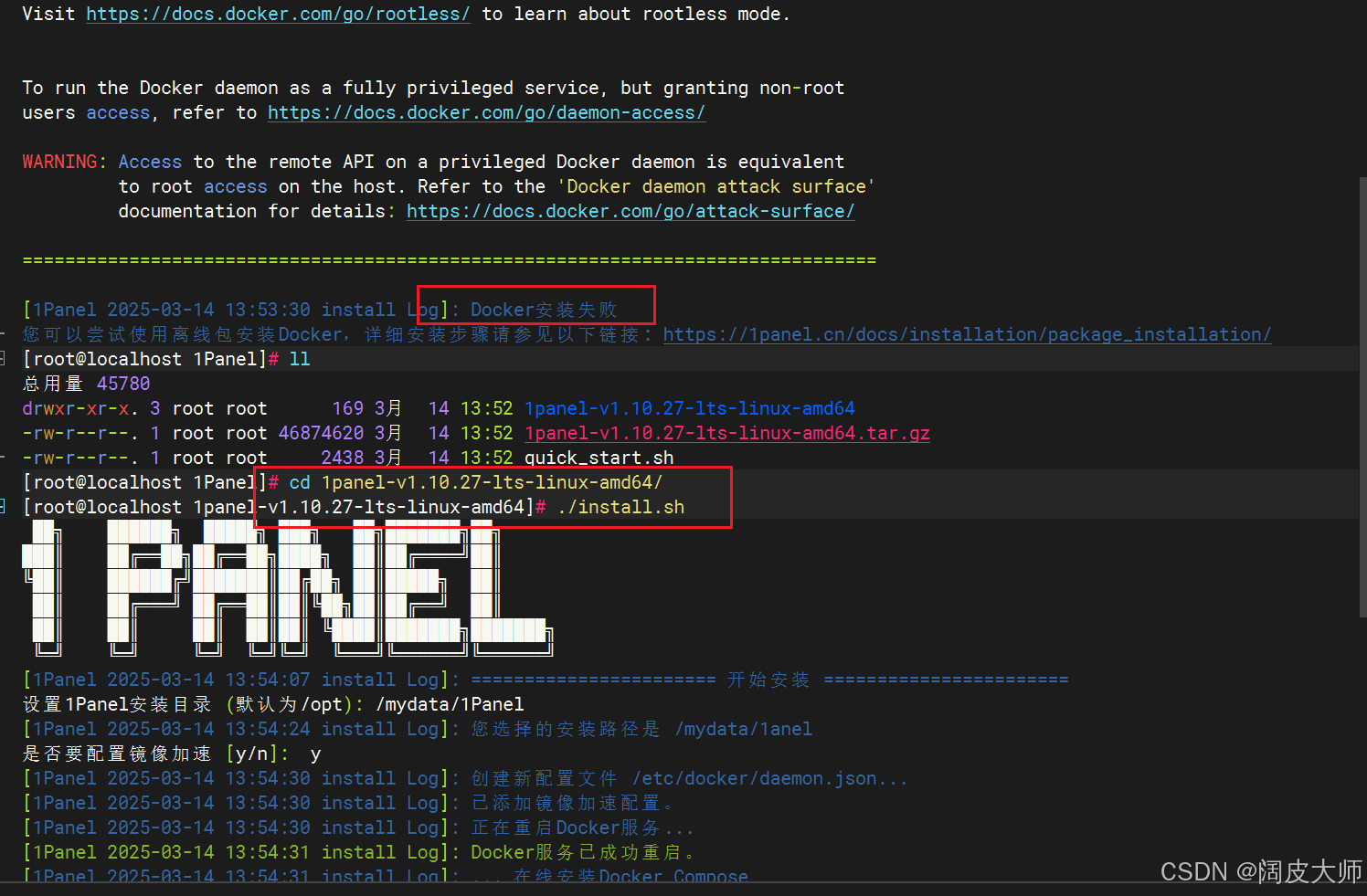1367x896 pixels.
Task: Click the '您选择的安装路径是 /mydata/1anel' message
Action: pos(641,729)
